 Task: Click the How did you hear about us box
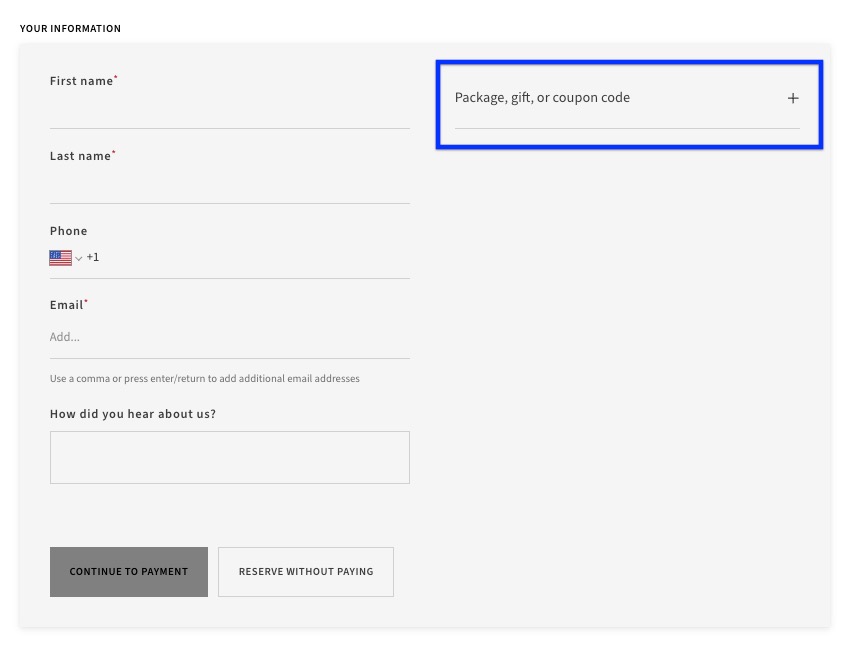[x=230, y=457]
